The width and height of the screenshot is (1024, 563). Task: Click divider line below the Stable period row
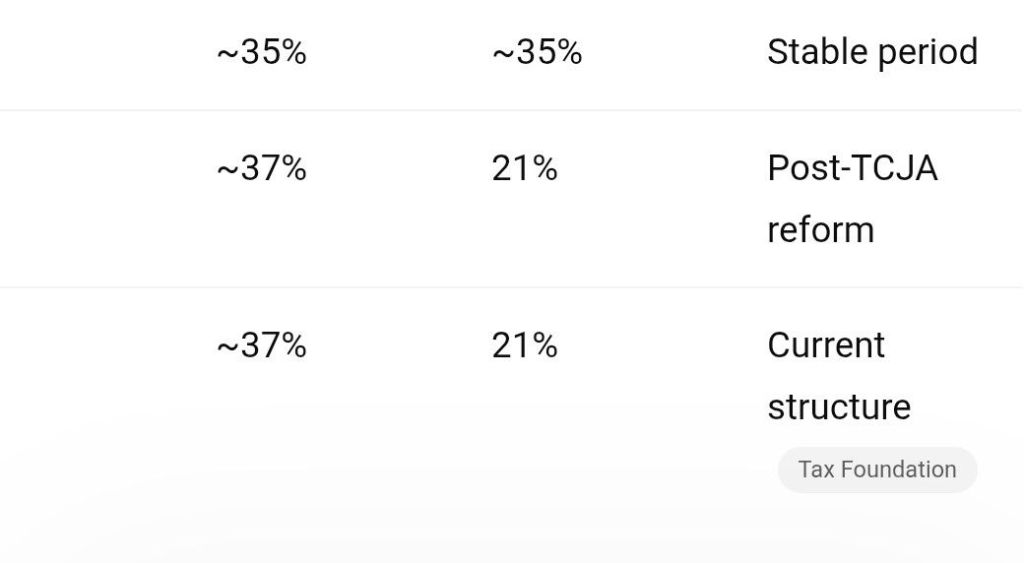click(510, 110)
